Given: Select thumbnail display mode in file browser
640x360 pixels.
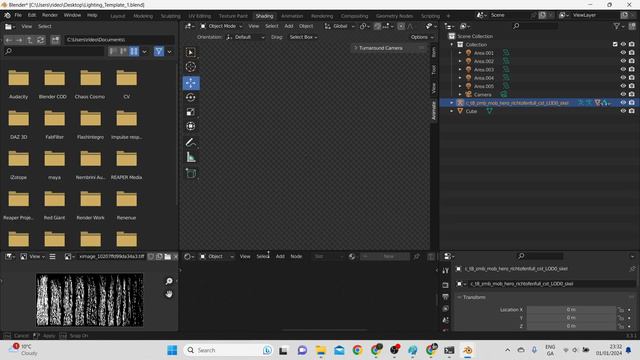Looking at the screenshot, I should [133, 51].
